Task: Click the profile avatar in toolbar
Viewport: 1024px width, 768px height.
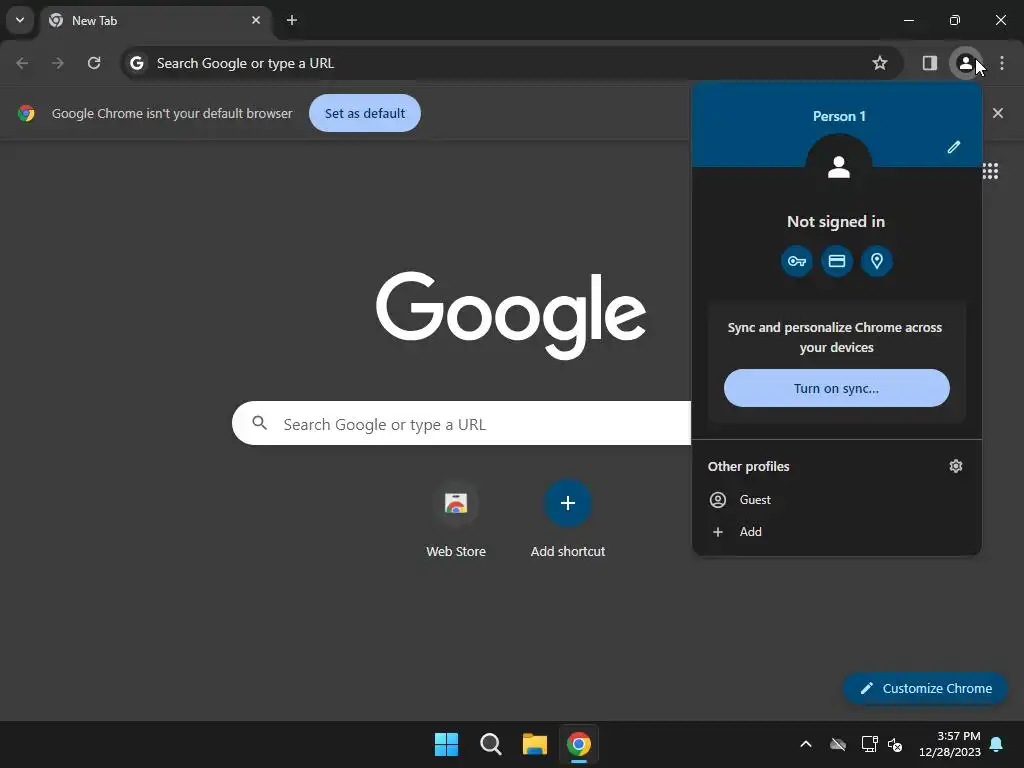Action: [965, 63]
